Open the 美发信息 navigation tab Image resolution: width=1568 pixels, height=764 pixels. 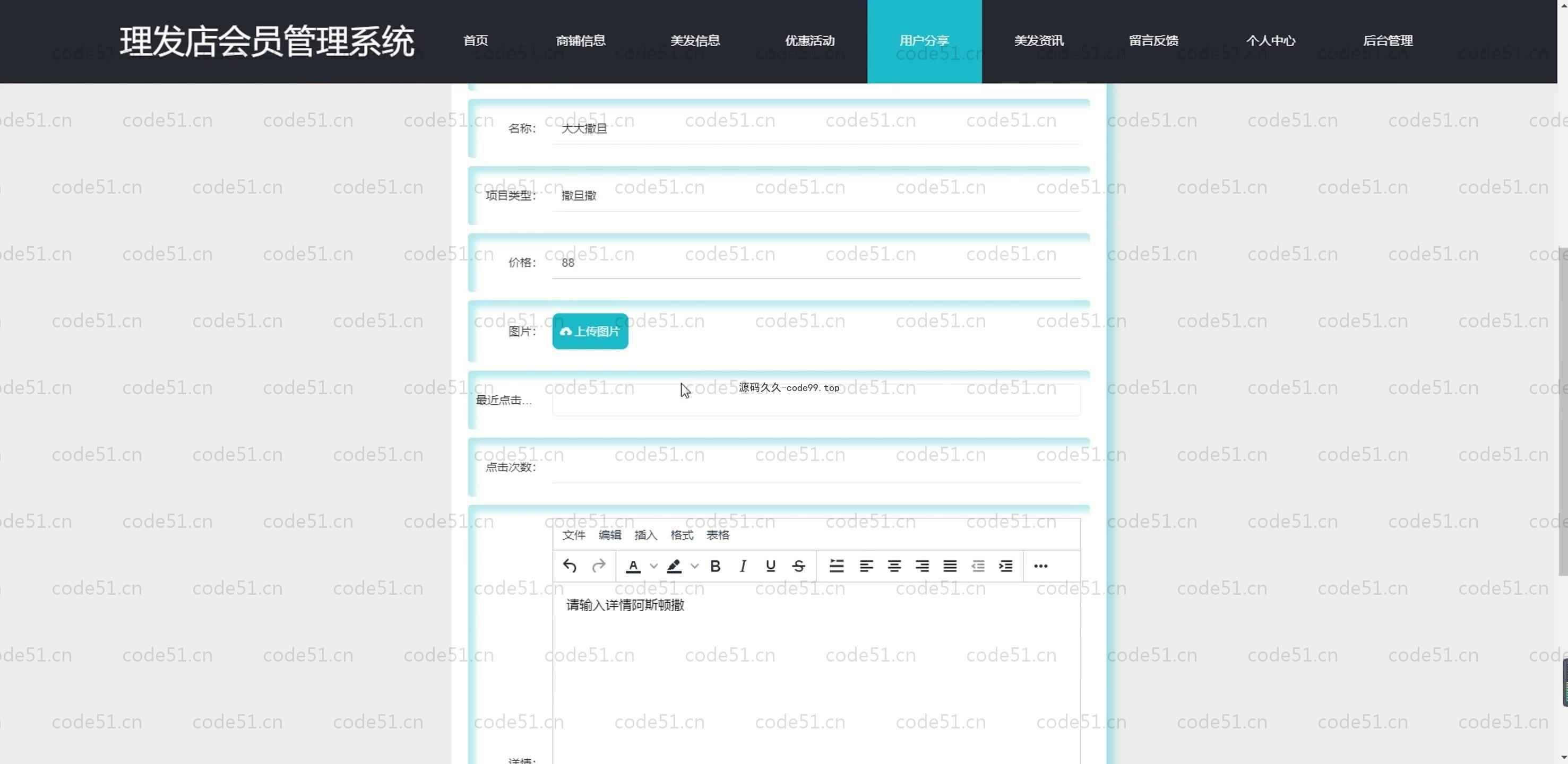(695, 41)
